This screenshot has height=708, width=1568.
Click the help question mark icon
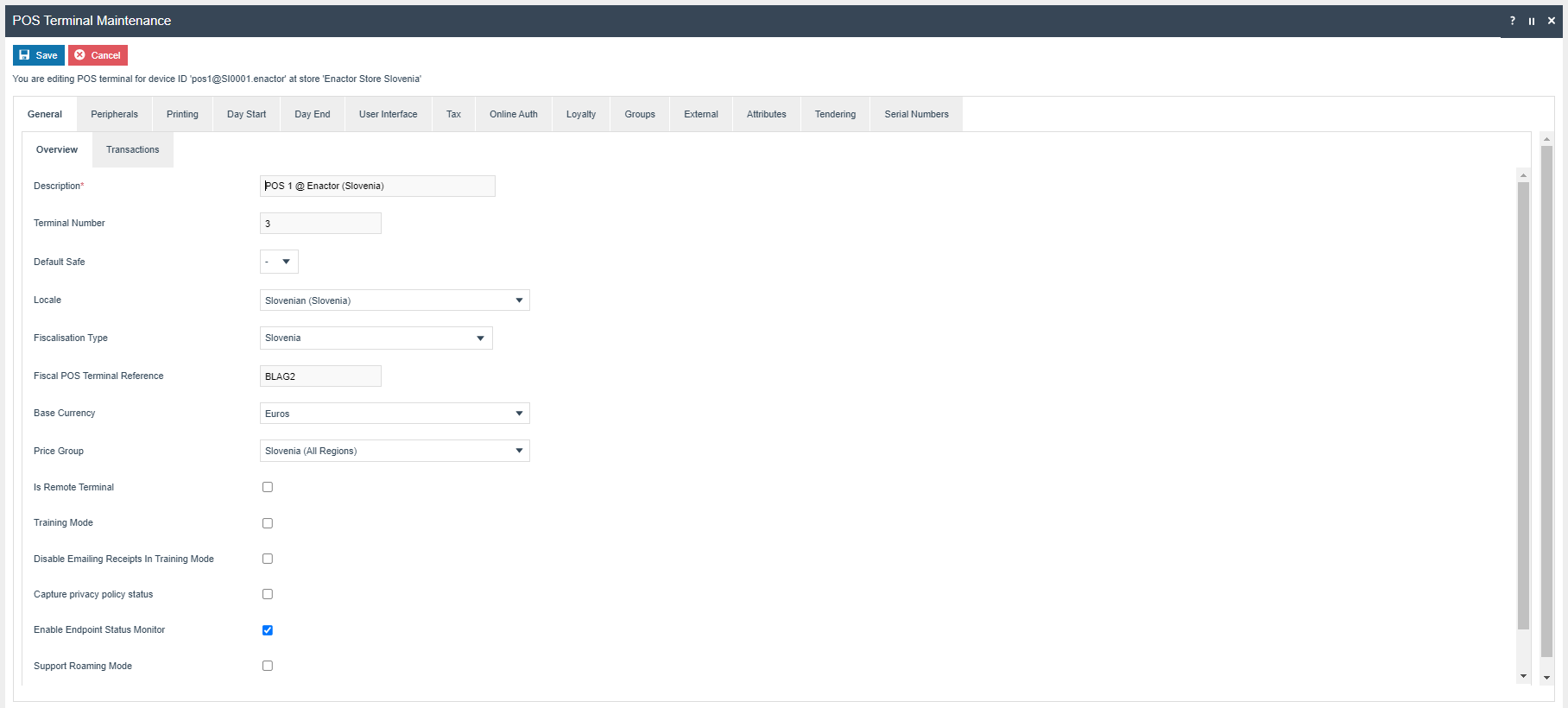[x=1512, y=21]
